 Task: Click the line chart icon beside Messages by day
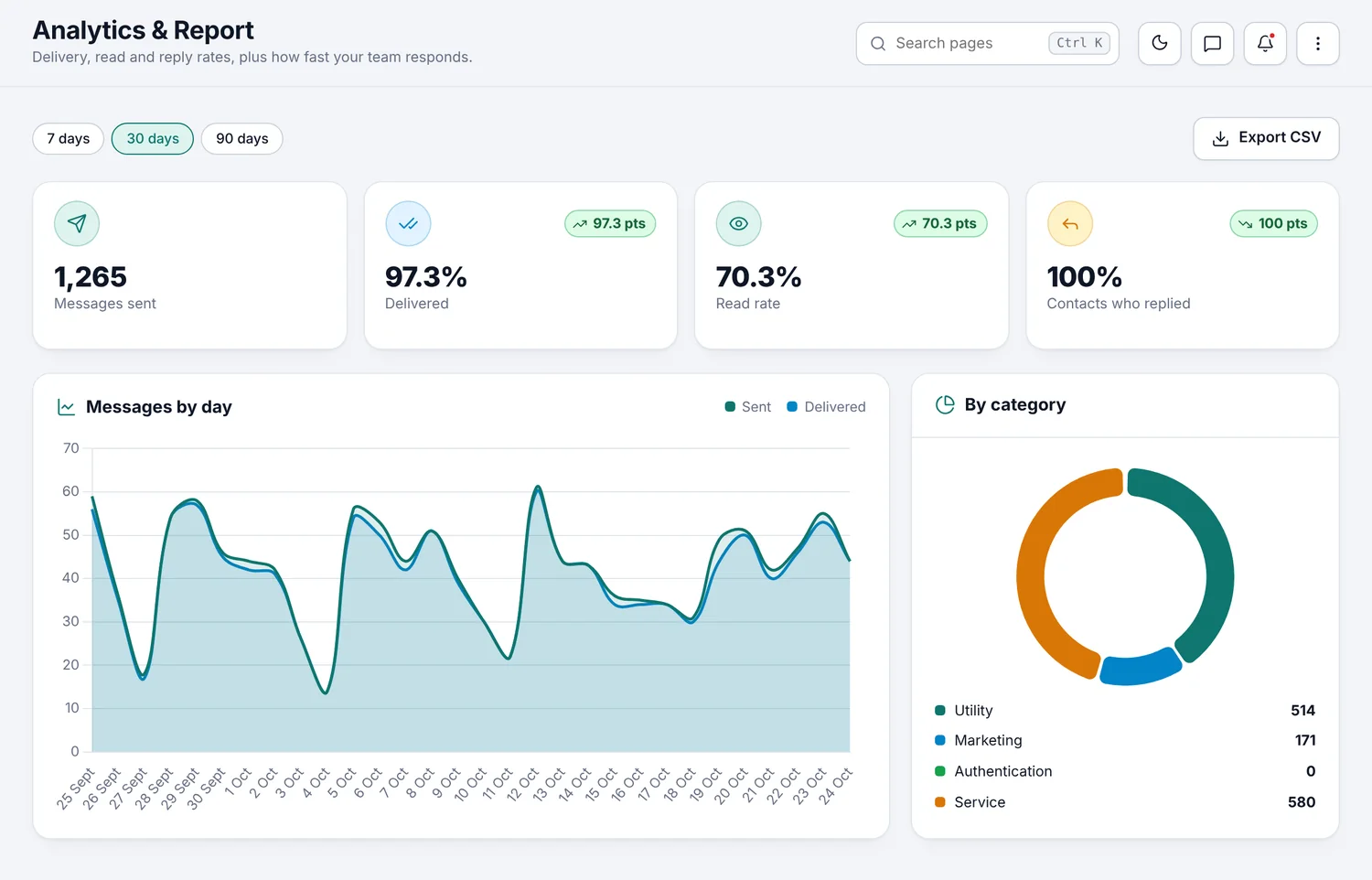tap(66, 407)
